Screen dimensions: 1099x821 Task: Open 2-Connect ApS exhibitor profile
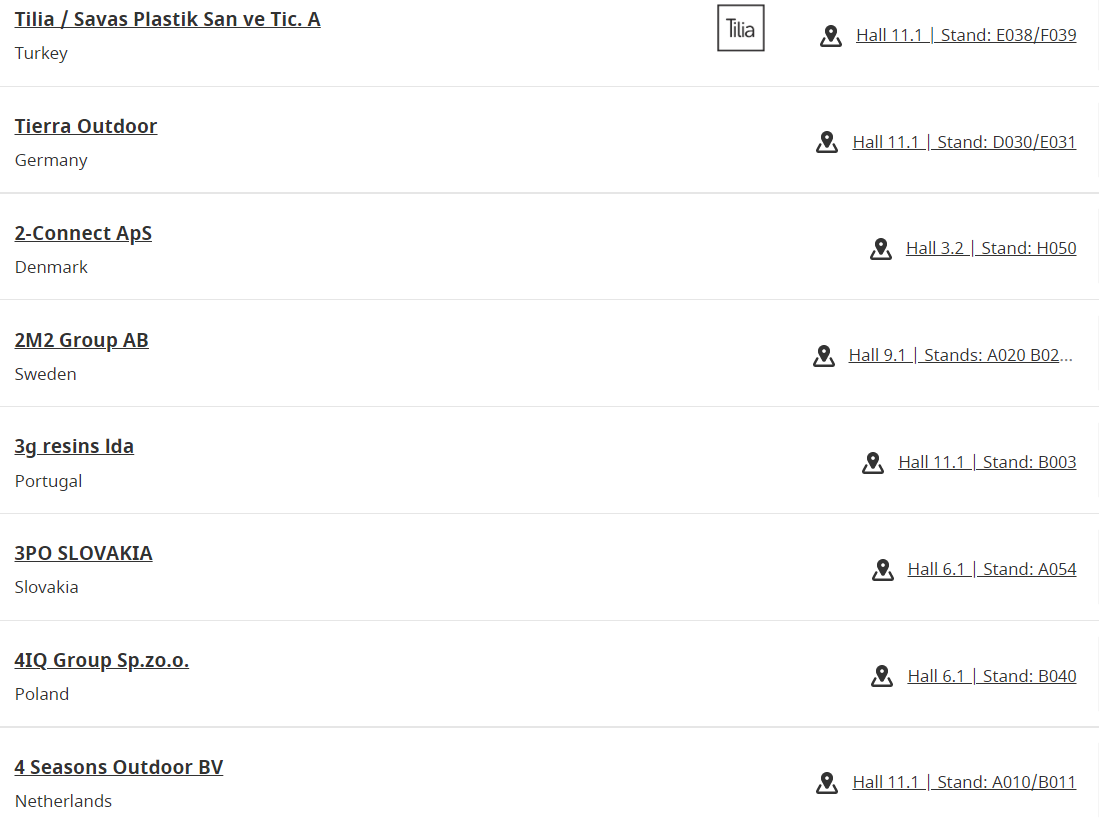coord(83,233)
